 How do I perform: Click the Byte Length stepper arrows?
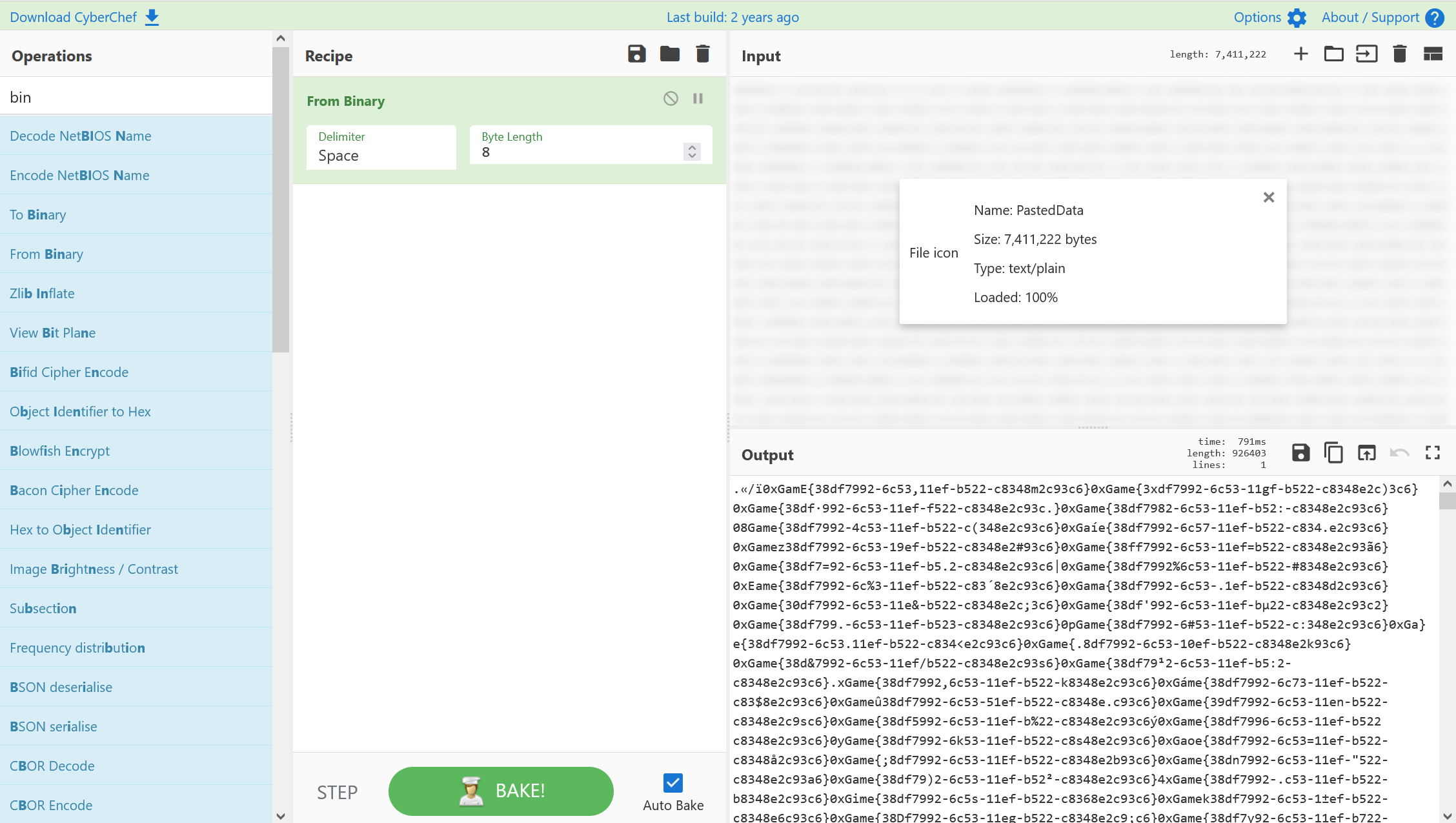pos(692,152)
